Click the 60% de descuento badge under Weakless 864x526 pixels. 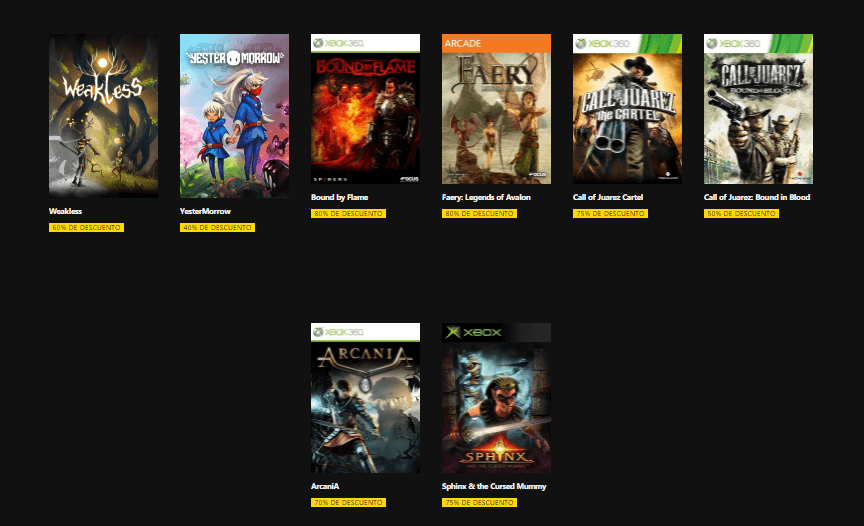[x=87, y=227]
